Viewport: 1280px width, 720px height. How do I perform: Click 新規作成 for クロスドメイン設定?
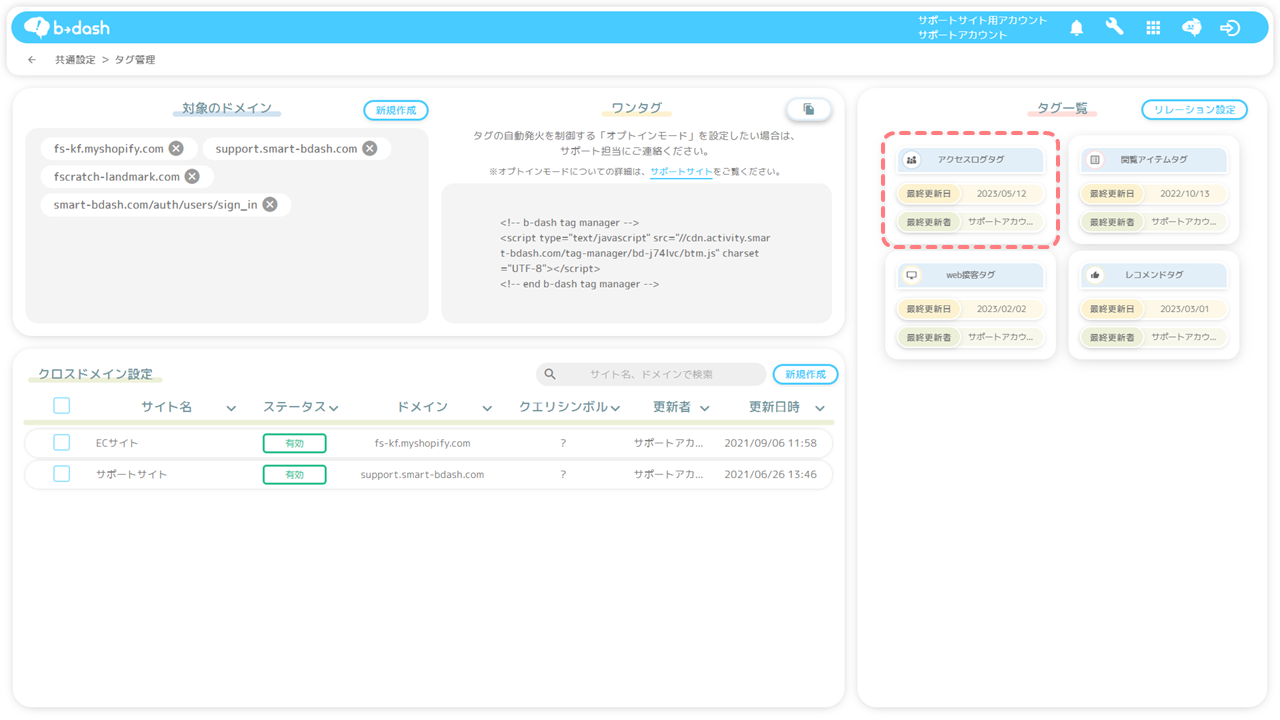[x=805, y=374]
